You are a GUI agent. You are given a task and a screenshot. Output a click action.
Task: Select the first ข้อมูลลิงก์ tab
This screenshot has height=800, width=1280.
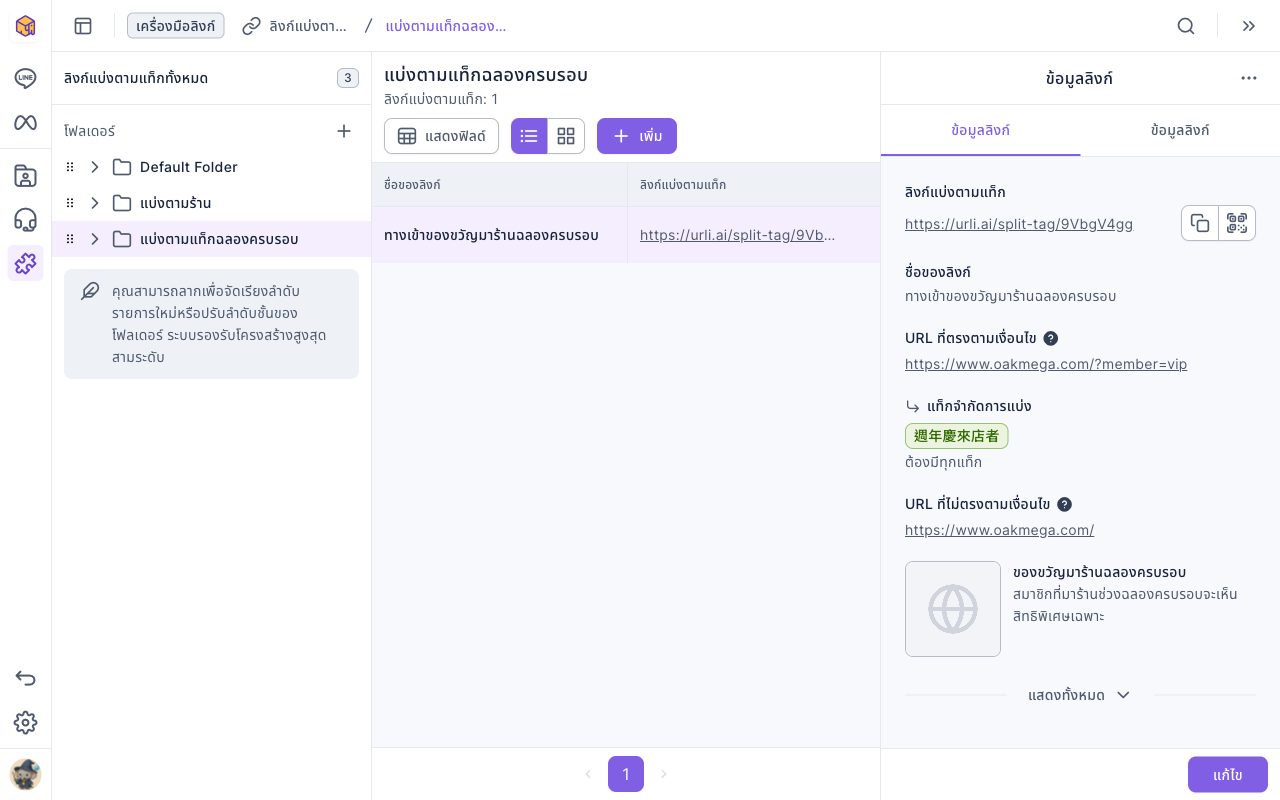pos(981,130)
